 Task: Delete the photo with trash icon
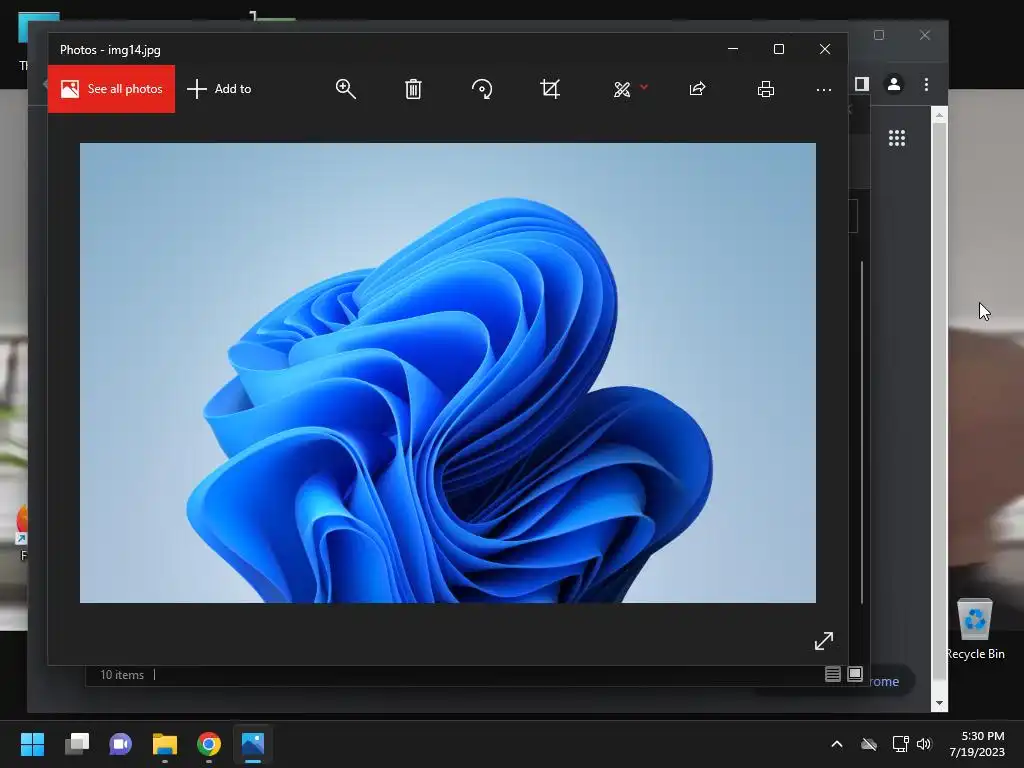click(x=413, y=89)
